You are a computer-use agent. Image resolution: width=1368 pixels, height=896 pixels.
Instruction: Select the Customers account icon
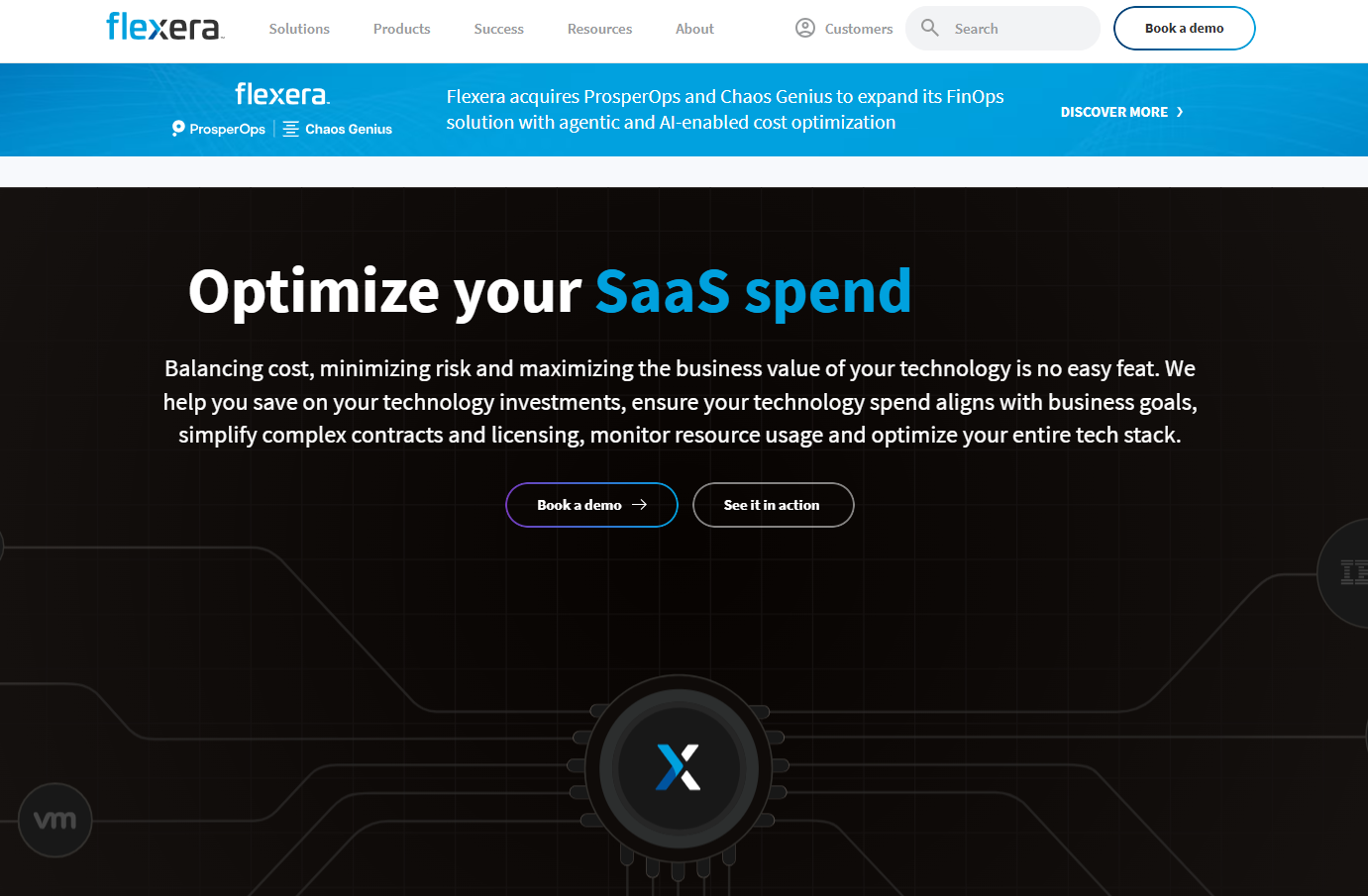805,28
